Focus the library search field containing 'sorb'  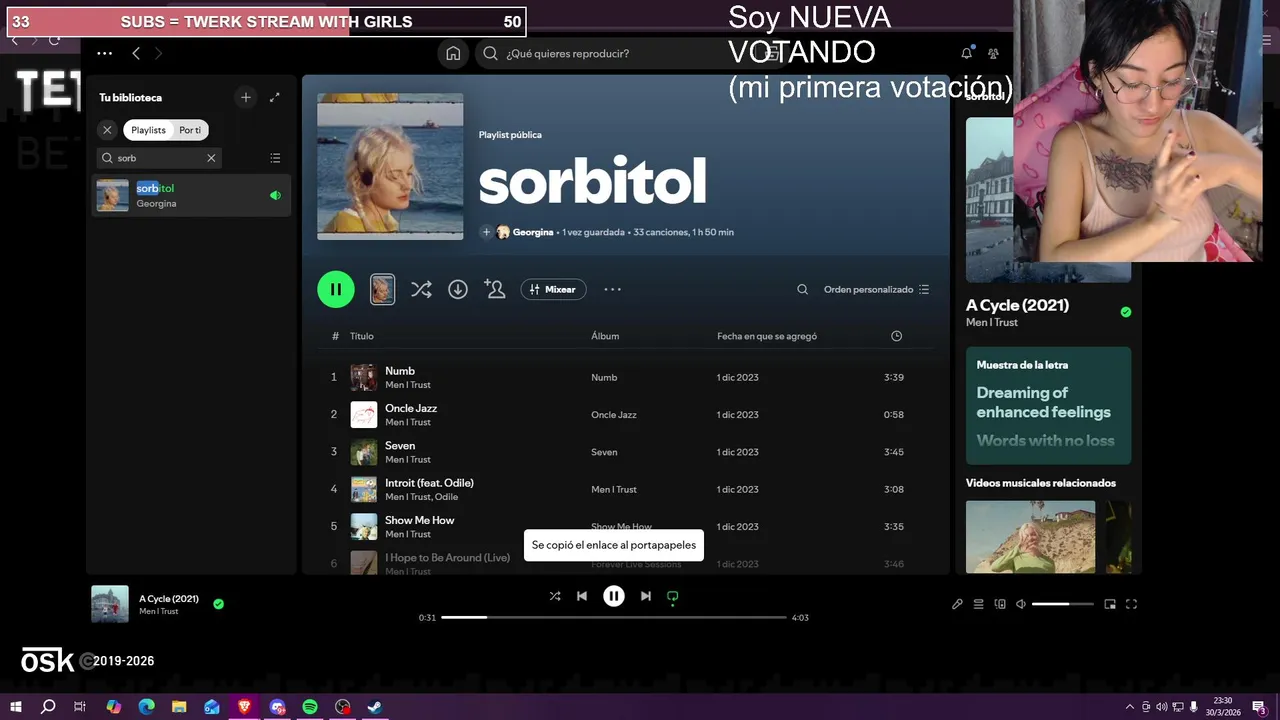(x=159, y=158)
